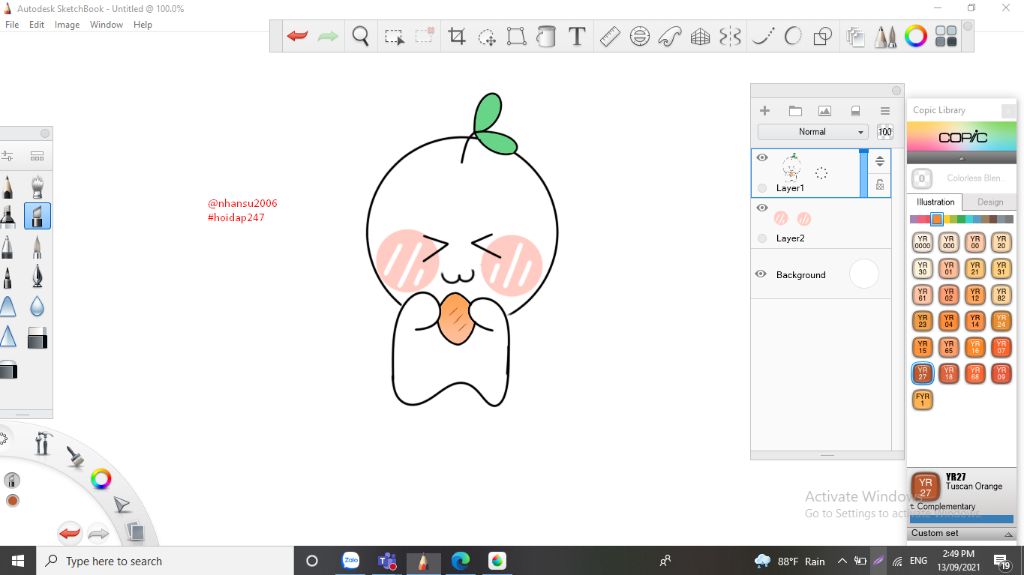
Task: Pick the FYR1 Copic swatch
Action: pyautogui.click(x=922, y=399)
